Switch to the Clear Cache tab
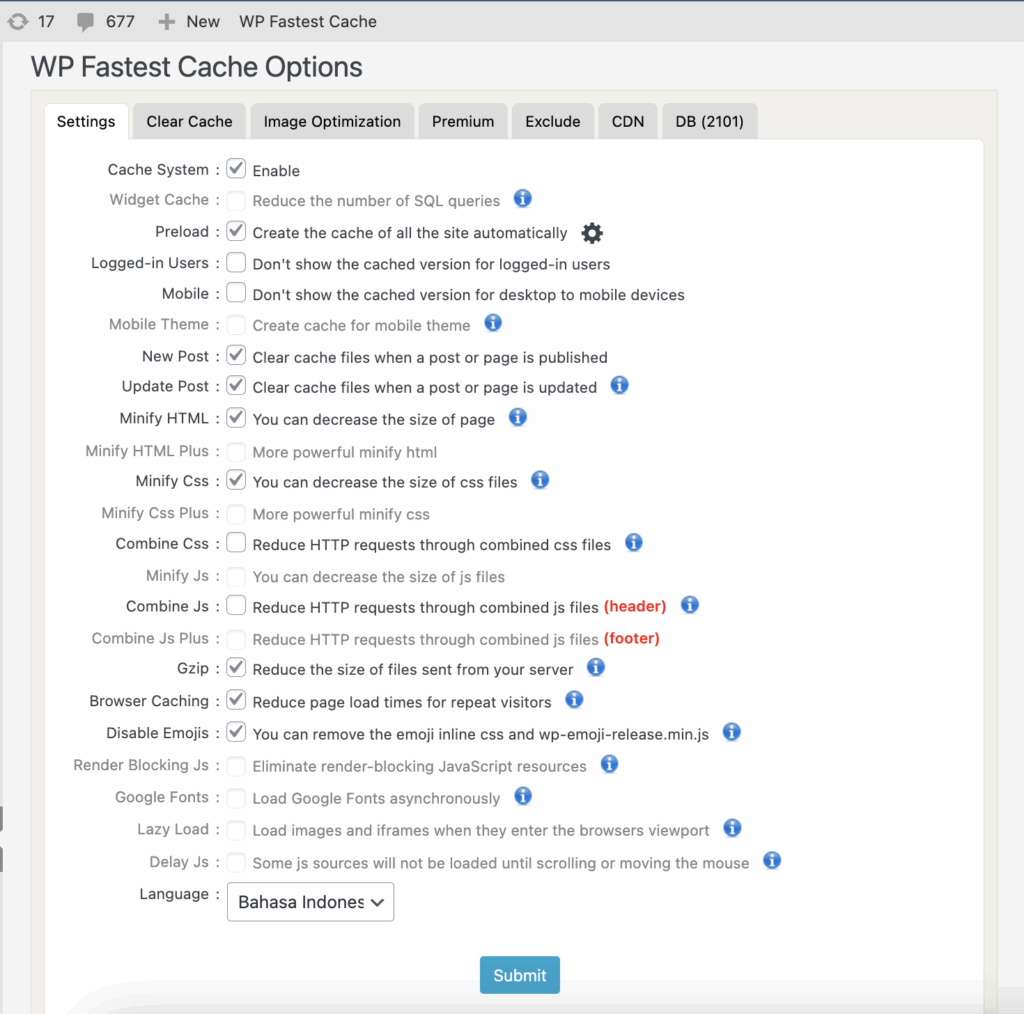 pos(189,122)
